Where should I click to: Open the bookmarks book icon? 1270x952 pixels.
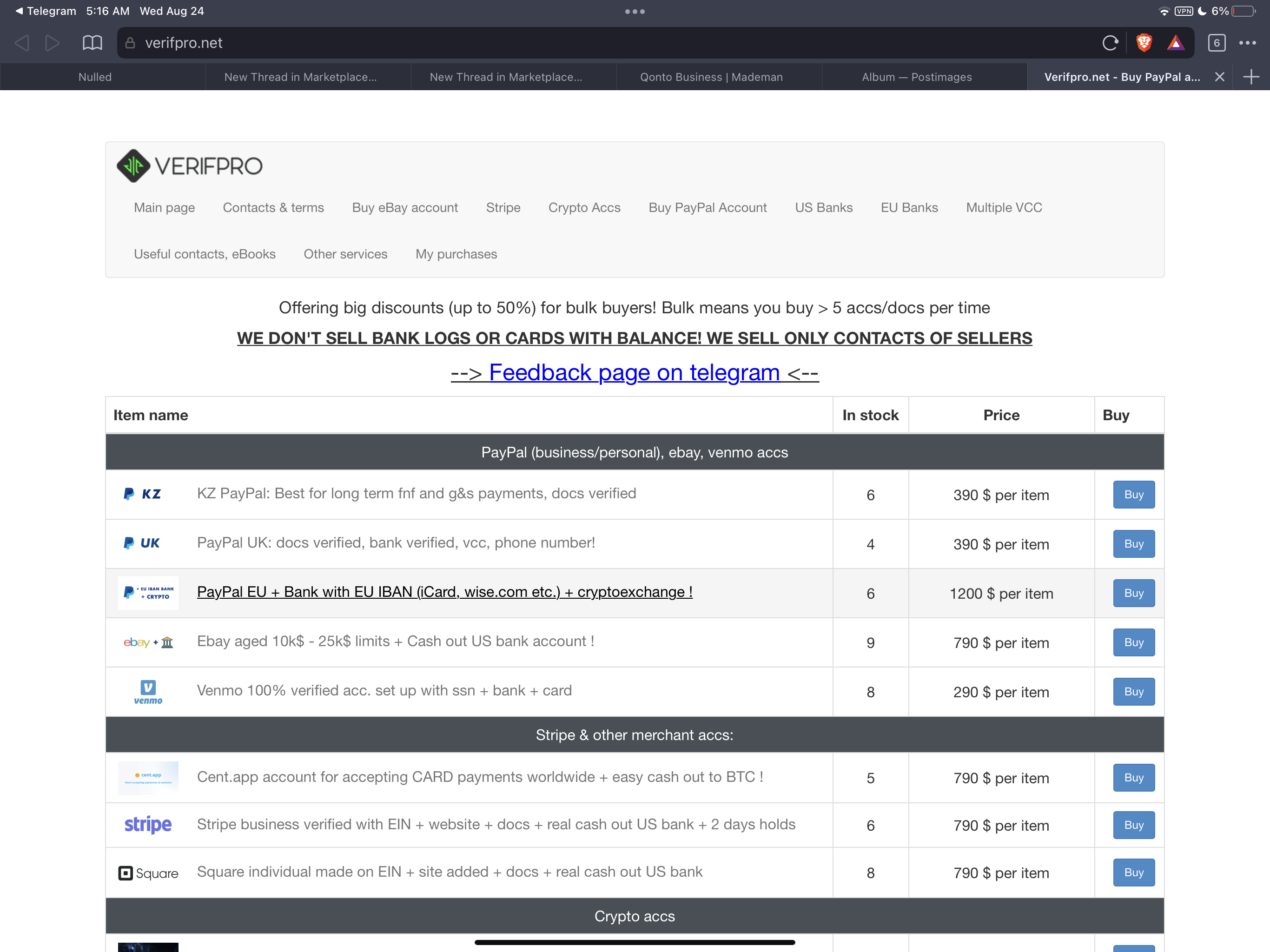92,43
